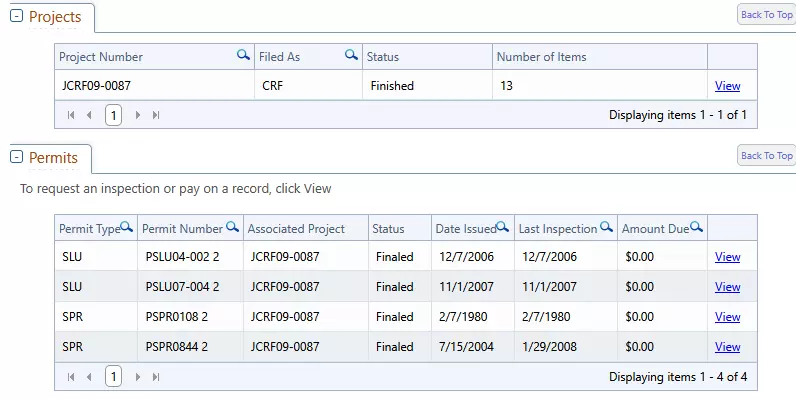This screenshot has width=796, height=399.
Task: Open the Filed As search filter icon
Action: [x=351, y=55]
